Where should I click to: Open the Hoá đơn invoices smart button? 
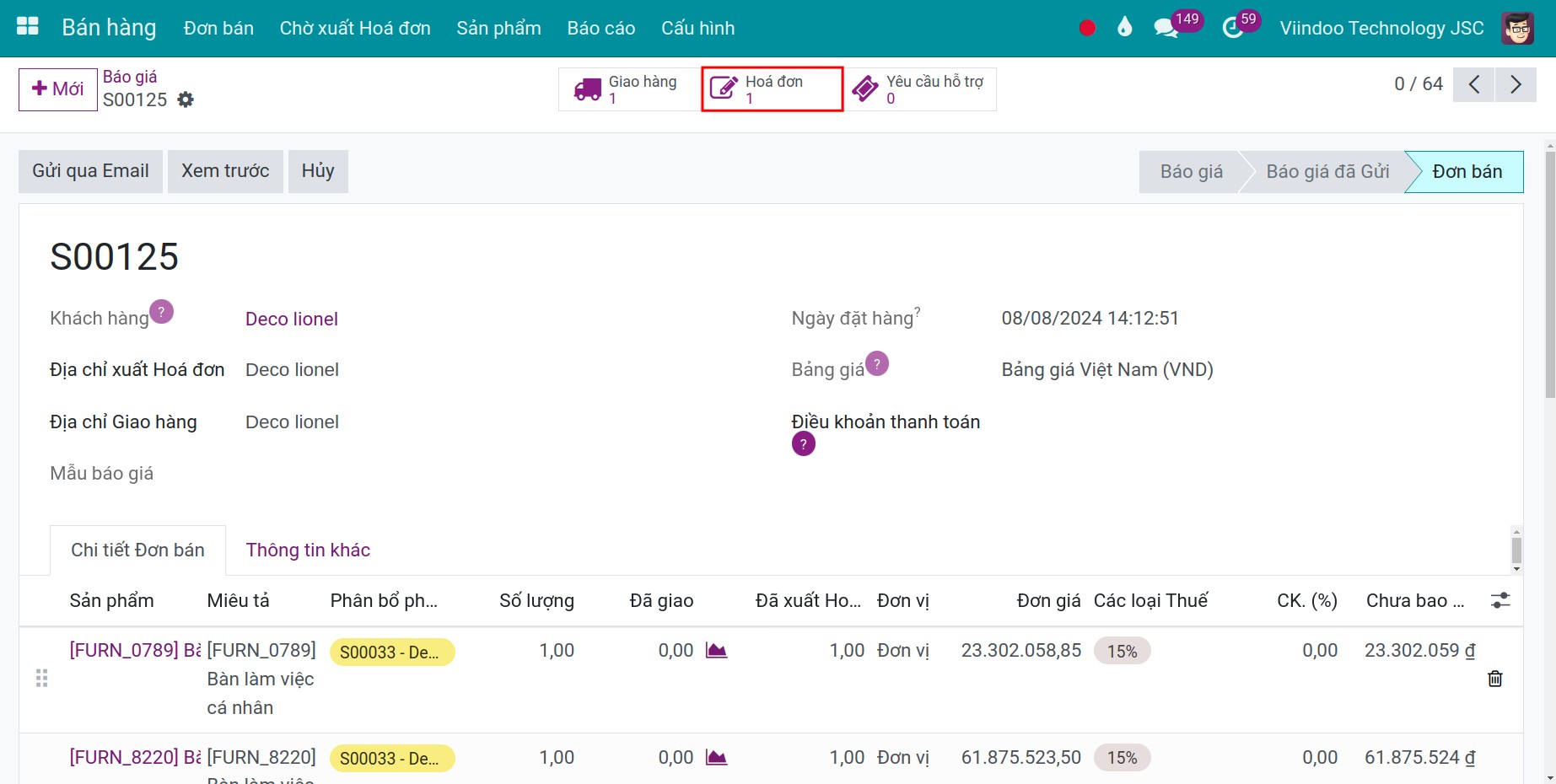tap(772, 89)
